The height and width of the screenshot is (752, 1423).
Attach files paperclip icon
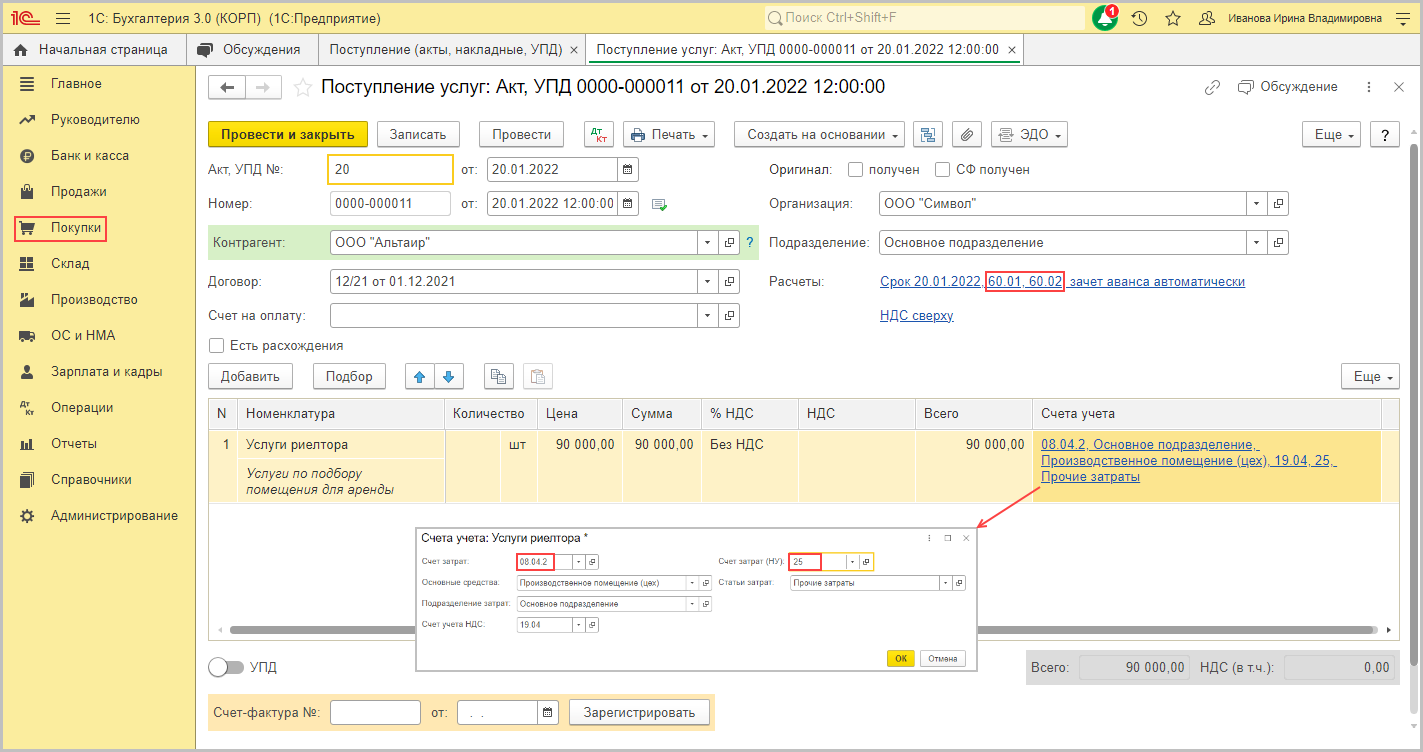point(966,135)
